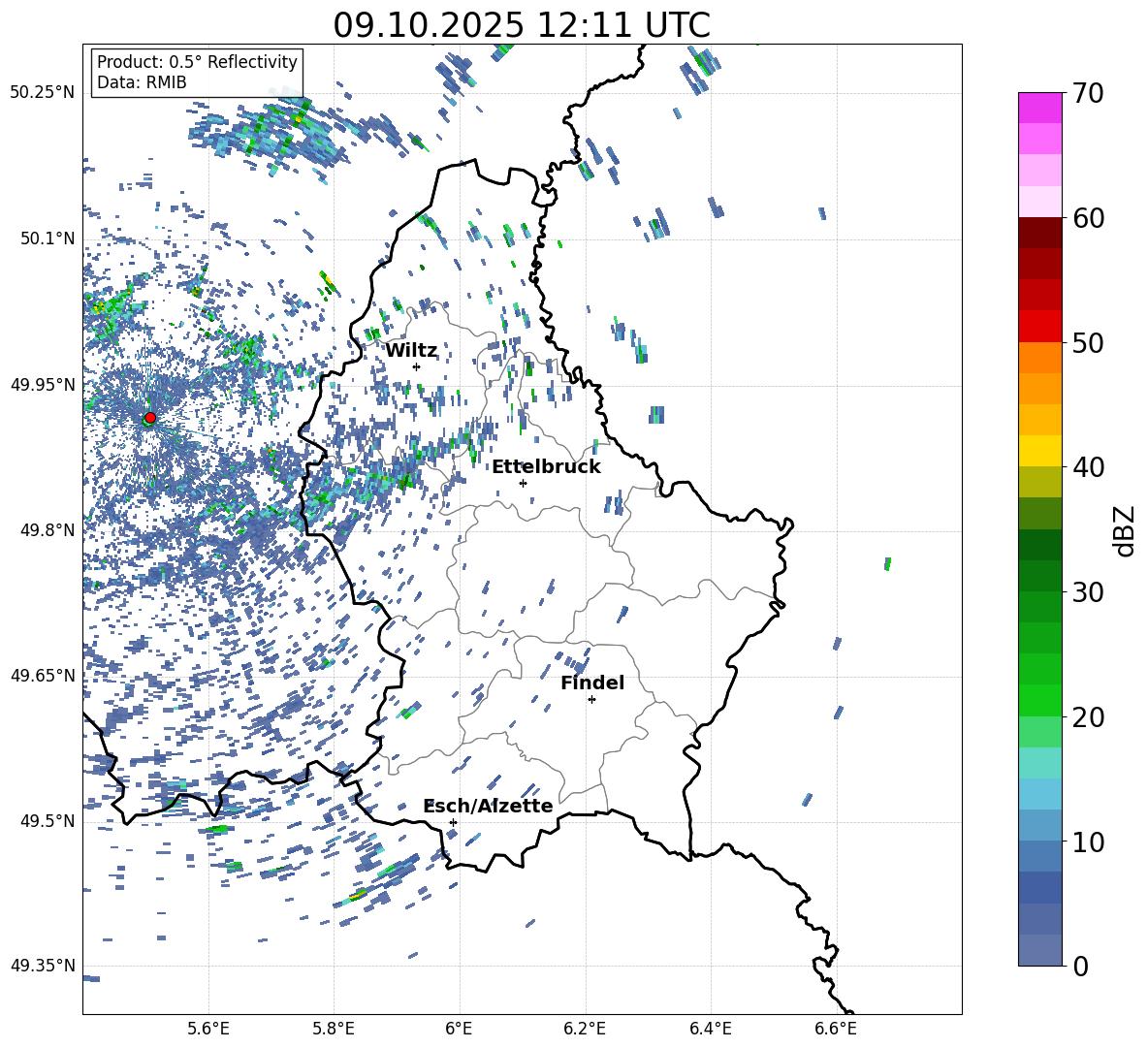Click the 09.10.2025 12:11 UTC title
The image size is (1148, 1048).
click(522, 24)
